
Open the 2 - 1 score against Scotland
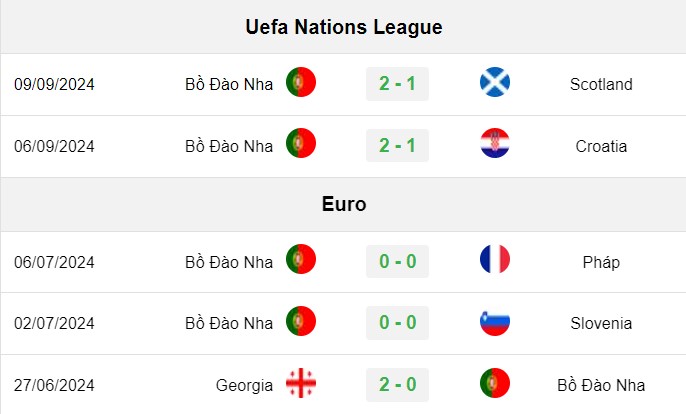click(x=397, y=84)
